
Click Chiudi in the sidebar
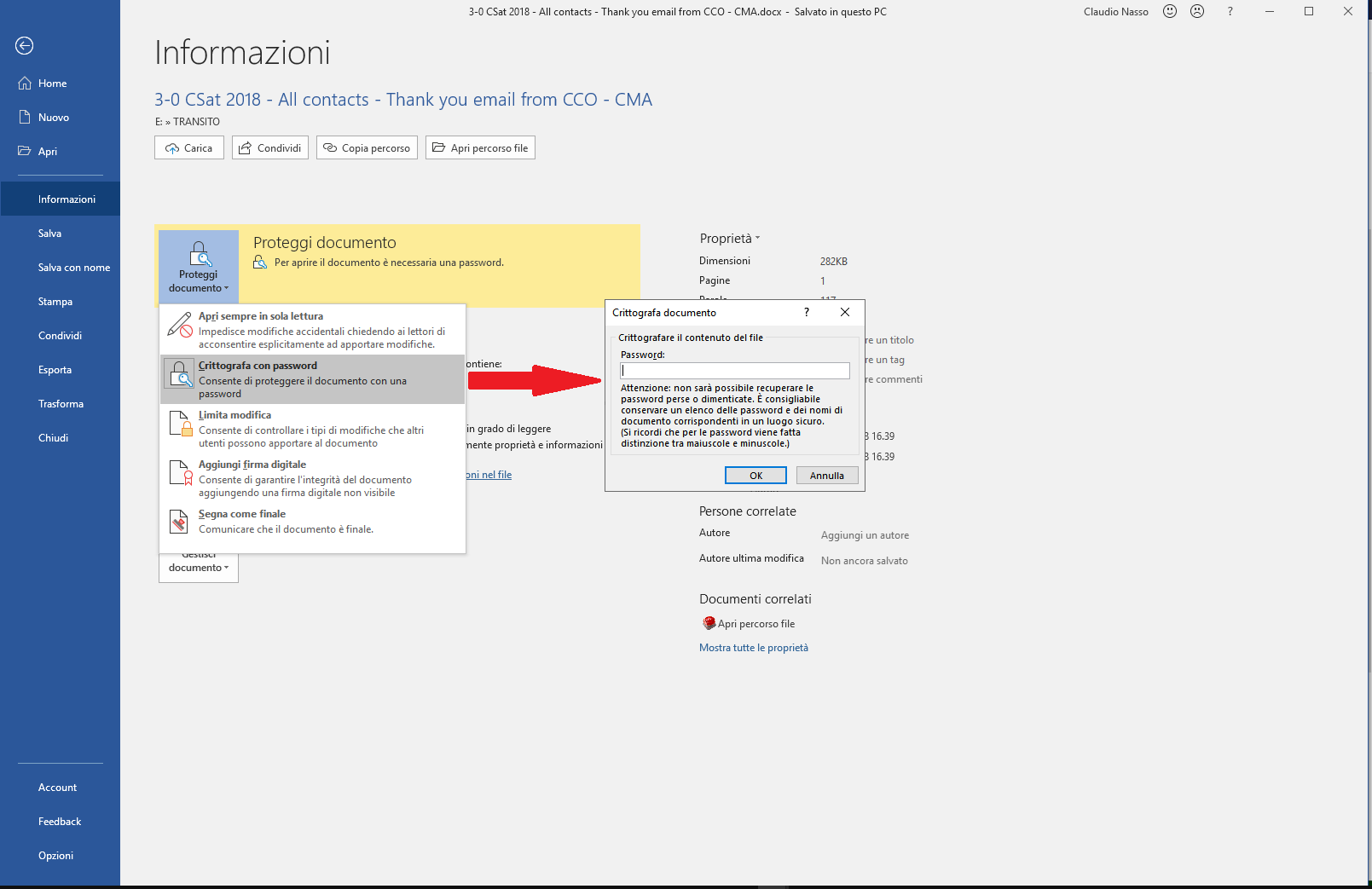point(60,438)
